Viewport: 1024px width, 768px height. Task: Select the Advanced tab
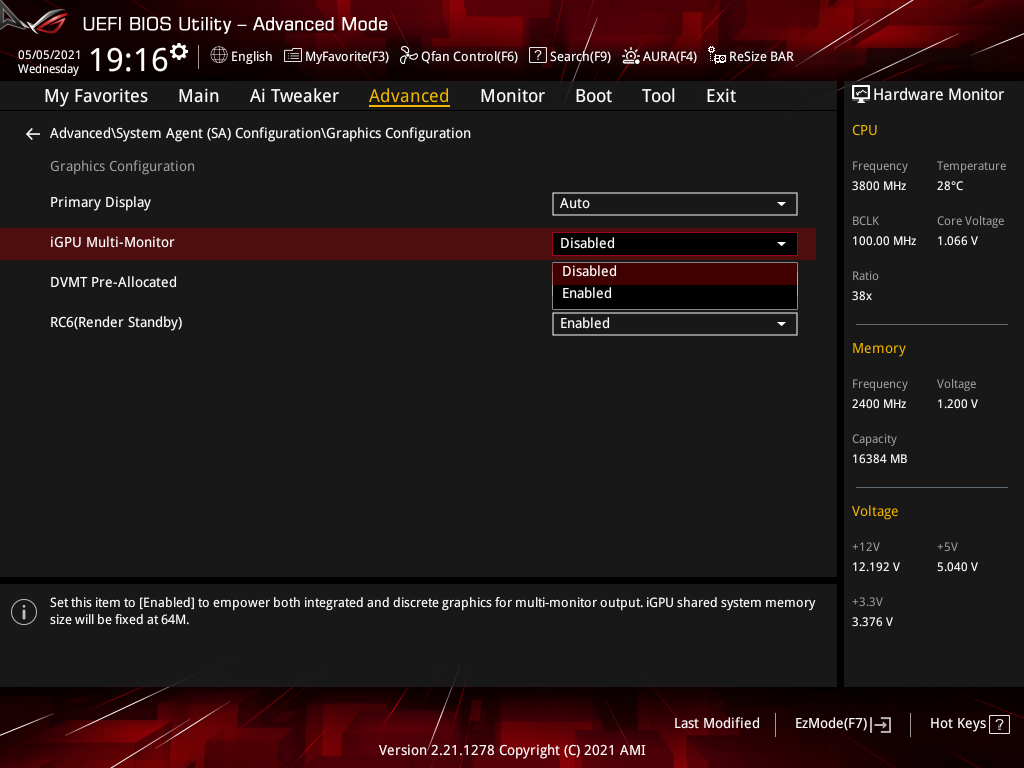(x=409, y=96)
